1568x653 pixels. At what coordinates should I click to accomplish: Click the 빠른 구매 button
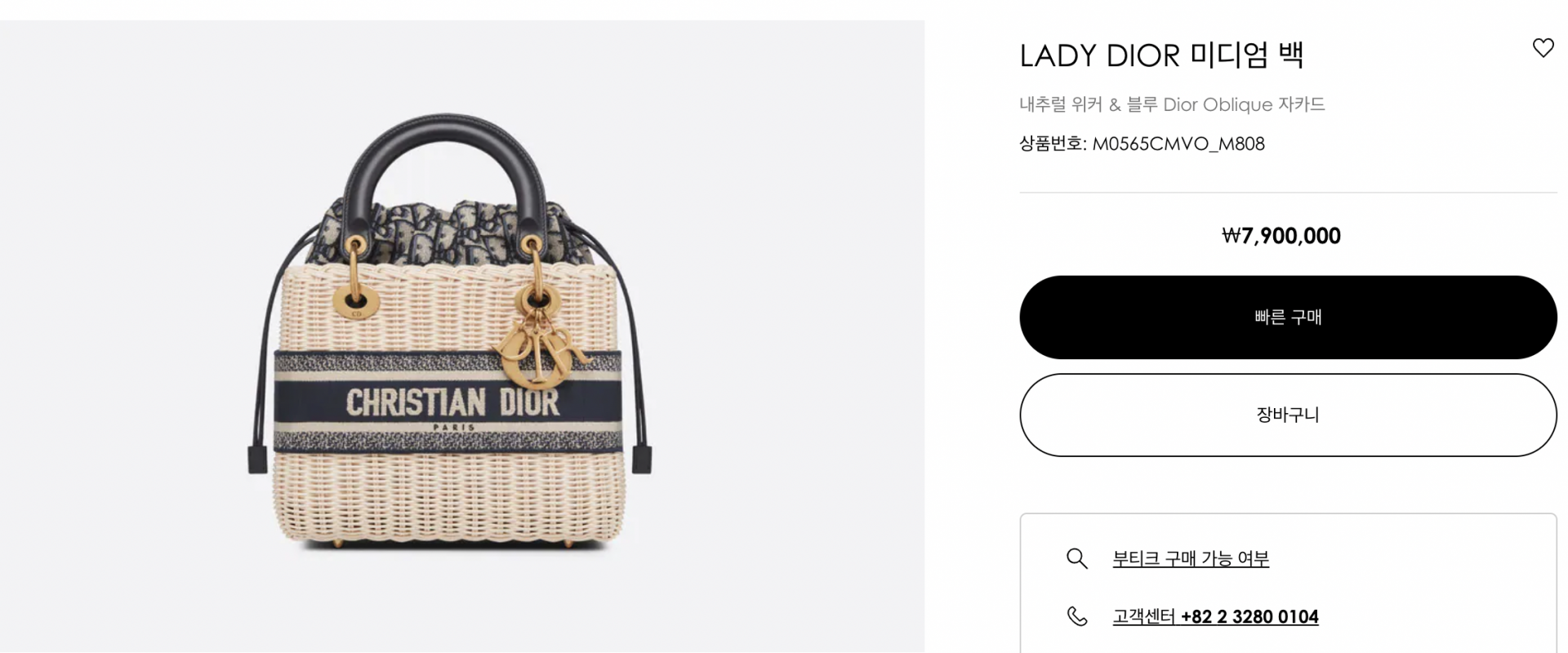(1288, 318)
